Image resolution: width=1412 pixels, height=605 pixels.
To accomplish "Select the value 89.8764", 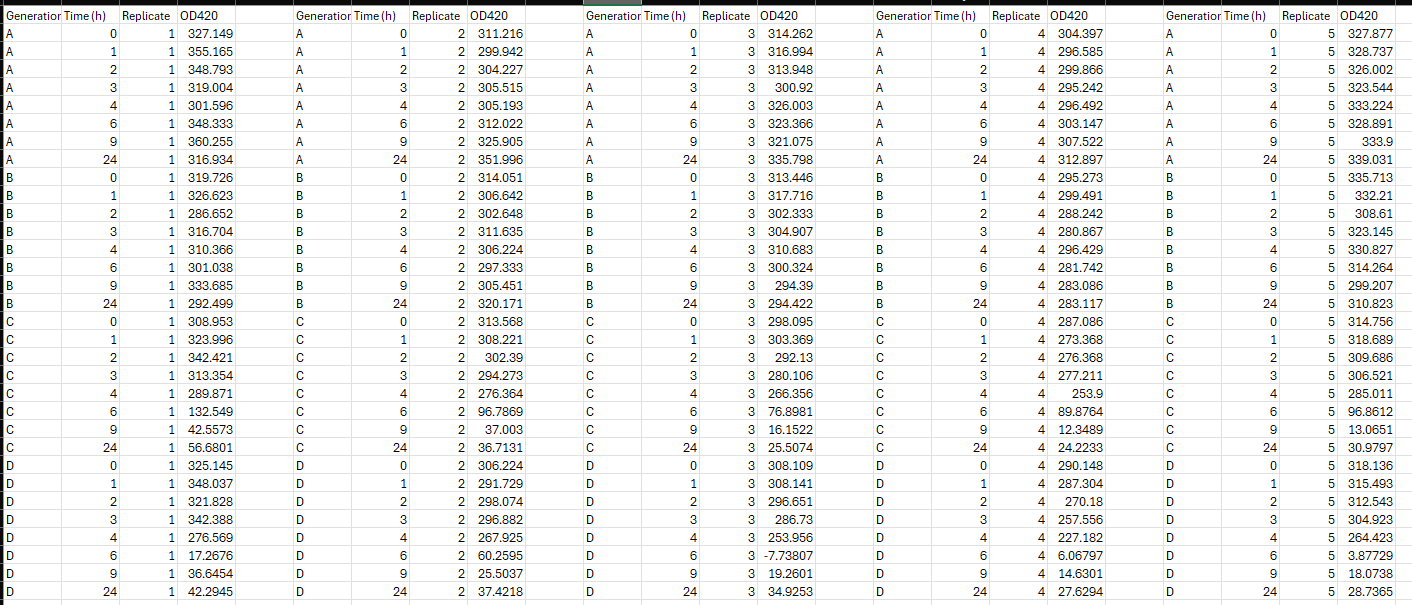I will point(1078,412).
